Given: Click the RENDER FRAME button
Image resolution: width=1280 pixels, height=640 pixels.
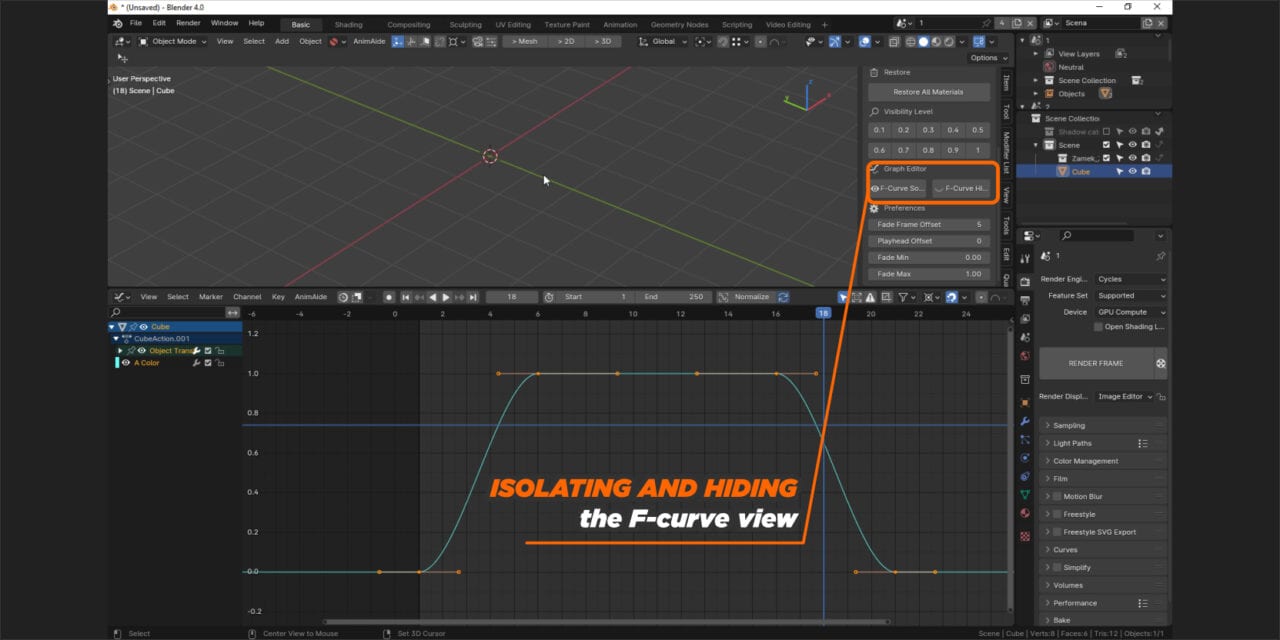Looking at the screenshot, I should (x=1096, y=363).
